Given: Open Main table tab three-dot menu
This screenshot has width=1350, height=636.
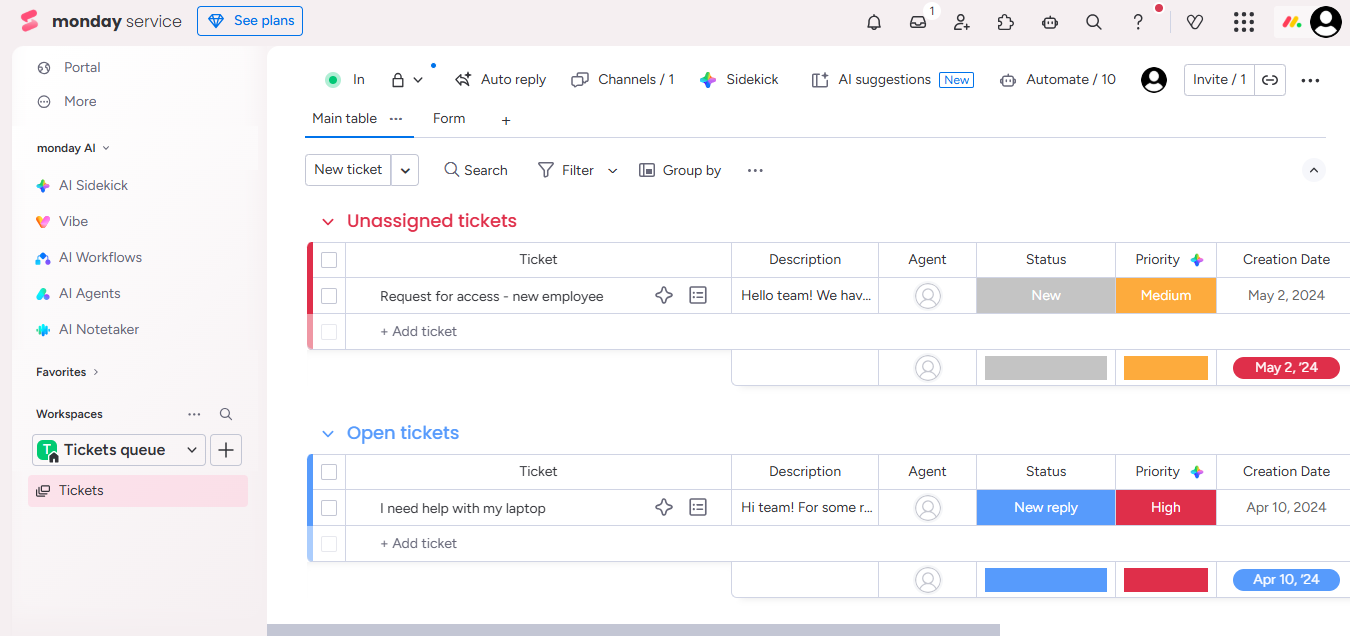Looking at the screenshot, I should (396, 118).
